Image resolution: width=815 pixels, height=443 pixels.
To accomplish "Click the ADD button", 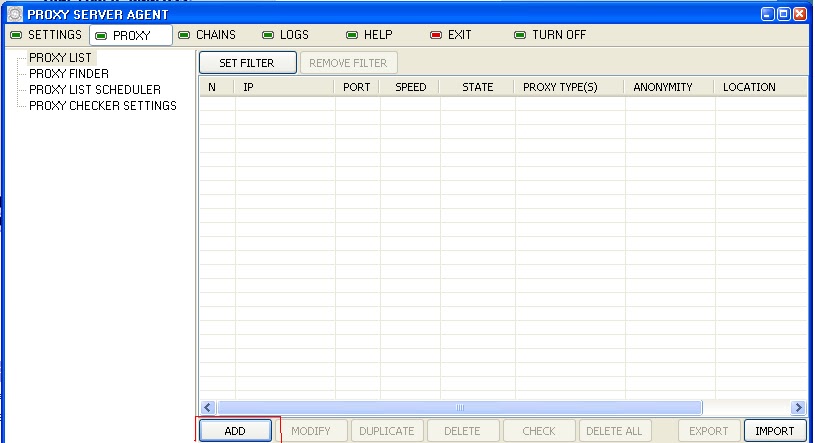I will coord(235,431).
